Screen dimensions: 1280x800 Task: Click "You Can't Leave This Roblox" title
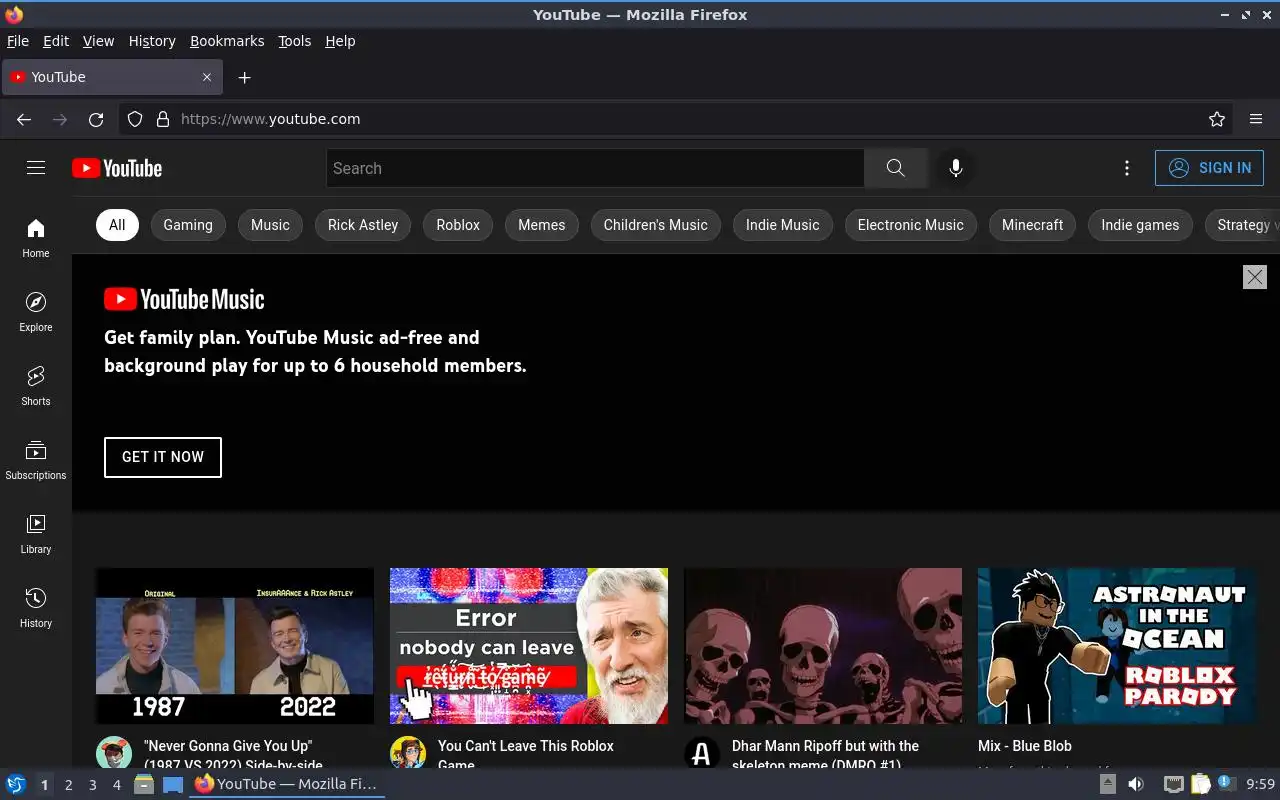[526, 755]
